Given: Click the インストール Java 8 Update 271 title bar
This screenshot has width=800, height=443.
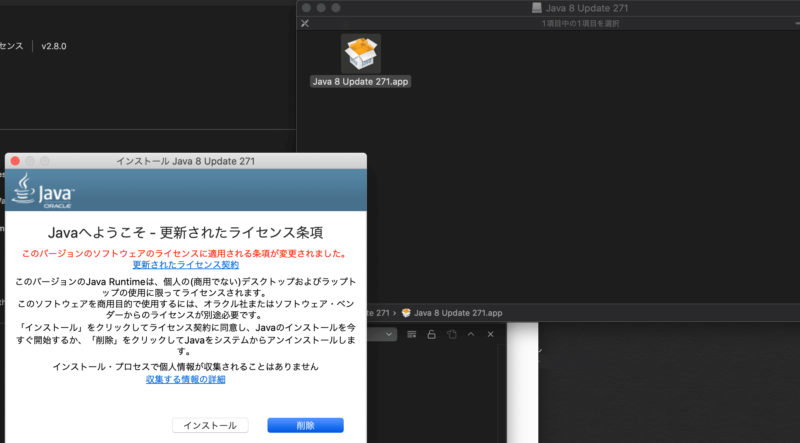Looking at the screenshot, I should pos(186,161).
